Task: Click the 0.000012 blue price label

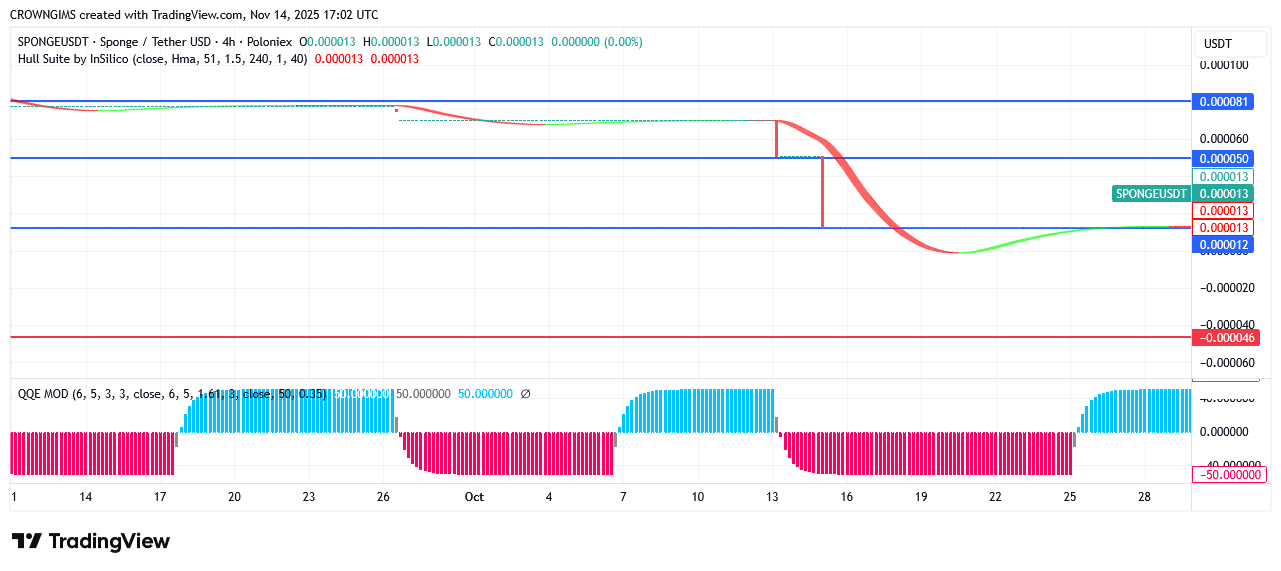Action: [1223, 244]
